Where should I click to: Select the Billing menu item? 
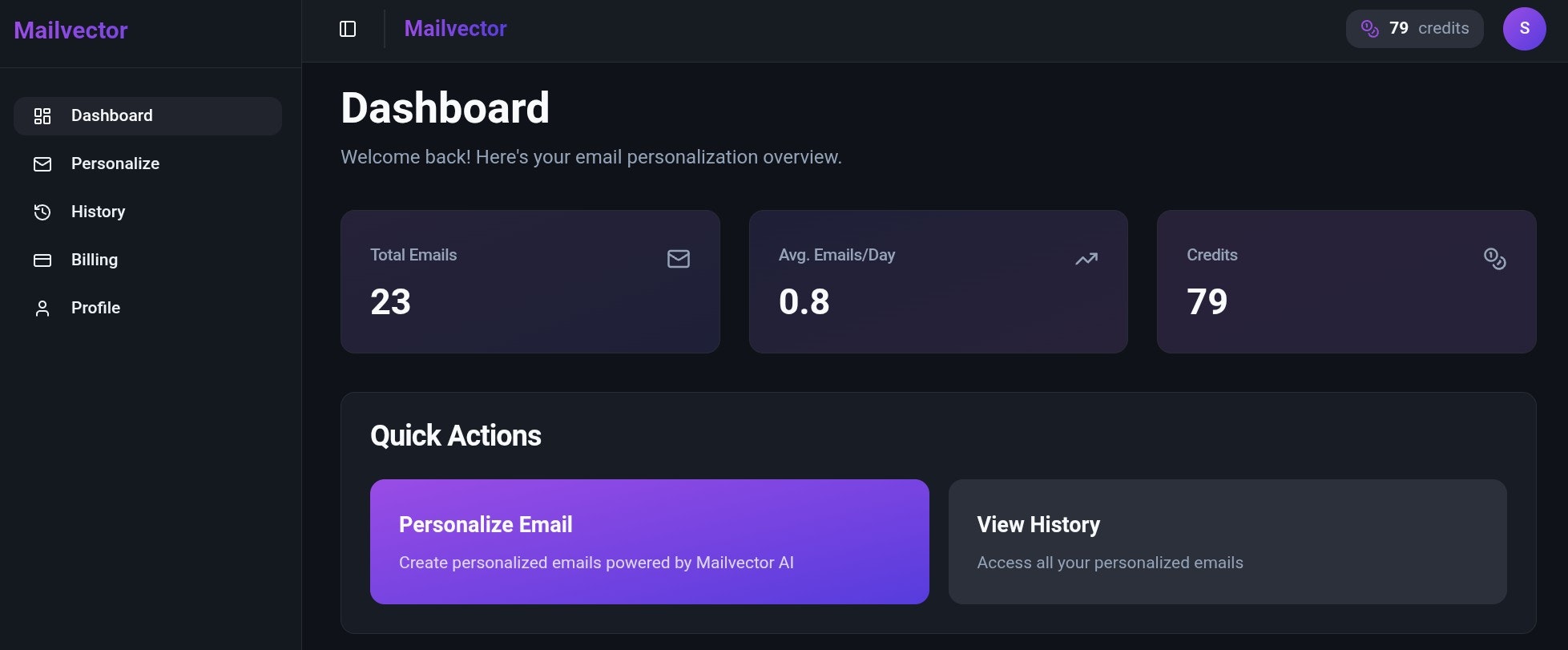pyautogui.click(x=95, y=260)
